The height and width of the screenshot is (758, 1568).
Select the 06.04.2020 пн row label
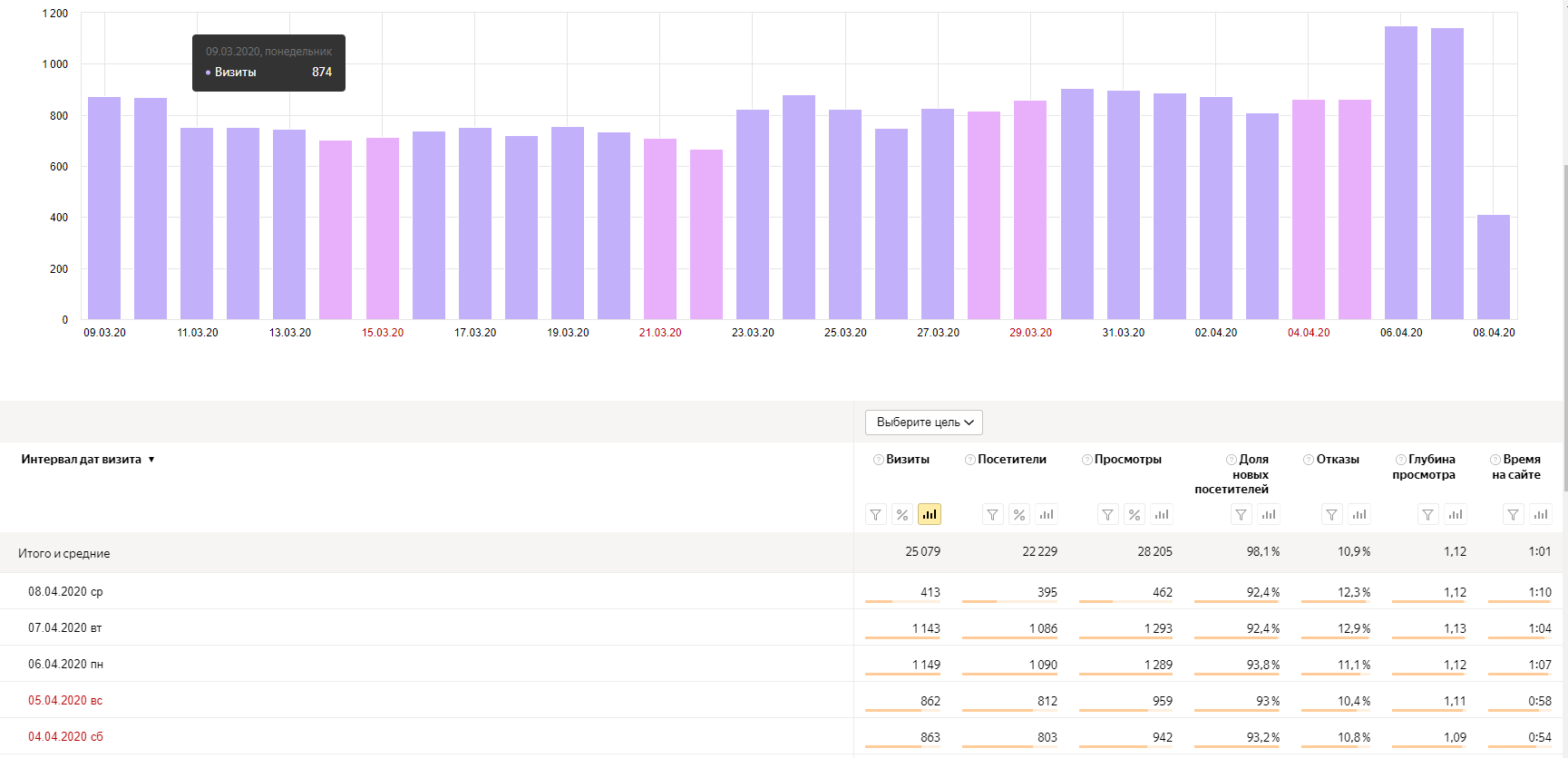[65, 665]
